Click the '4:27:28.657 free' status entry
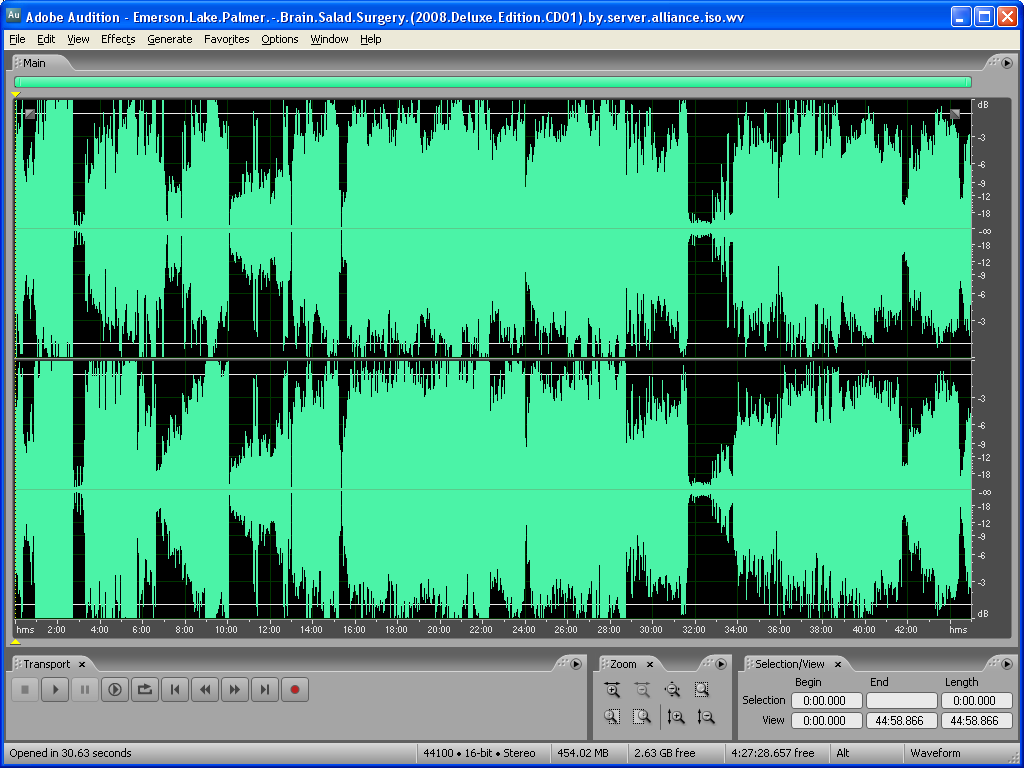The image size is (1024, 768). [773, 753]
